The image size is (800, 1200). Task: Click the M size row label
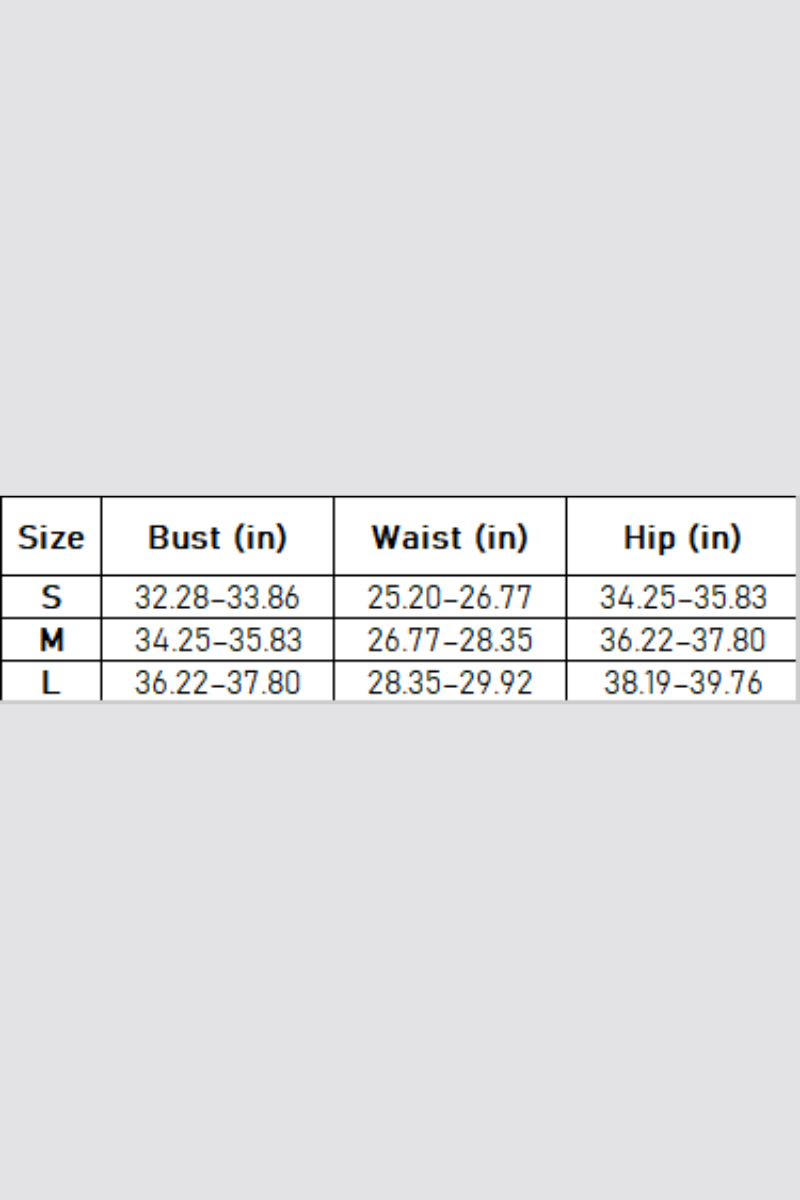(x=51, y=640)
